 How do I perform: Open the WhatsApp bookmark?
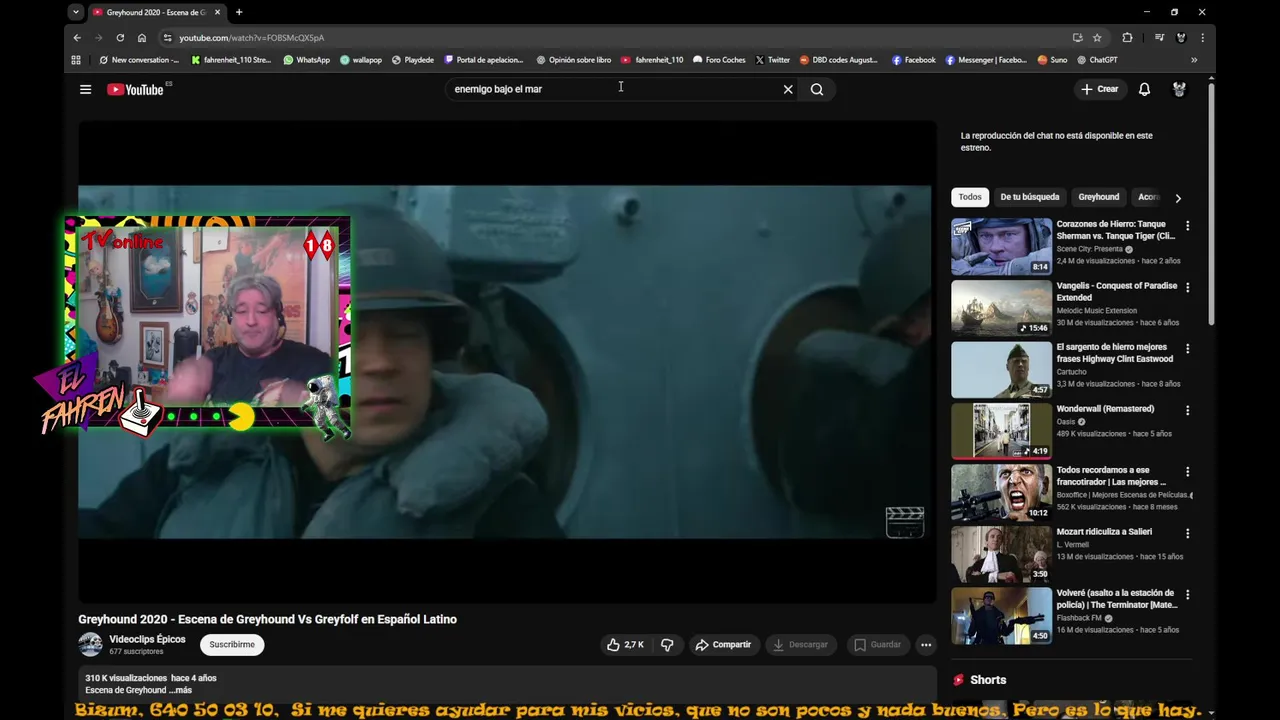pos(306,60)
